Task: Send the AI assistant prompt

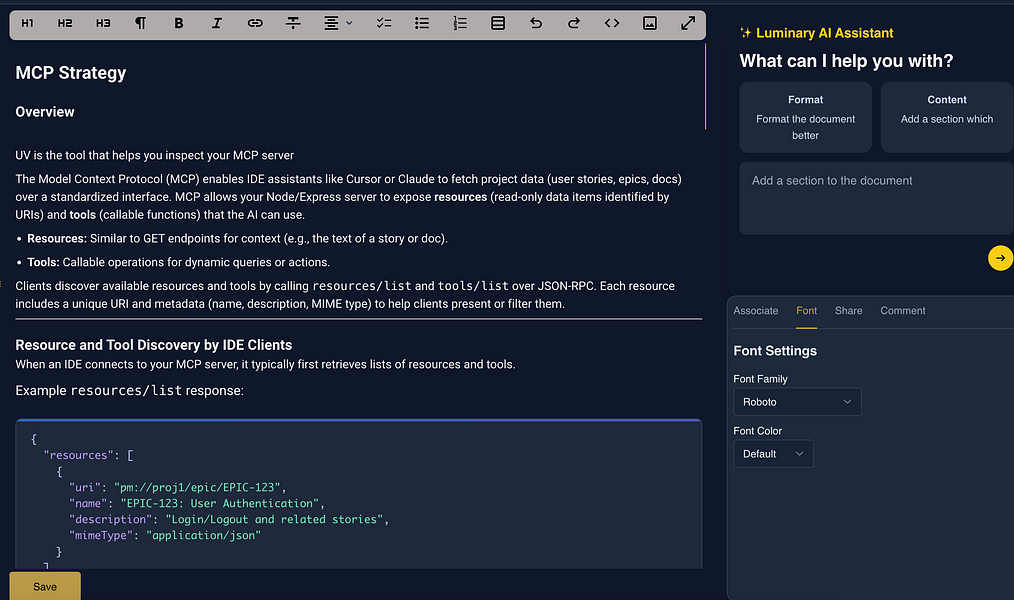Action: click(1000, 258)
